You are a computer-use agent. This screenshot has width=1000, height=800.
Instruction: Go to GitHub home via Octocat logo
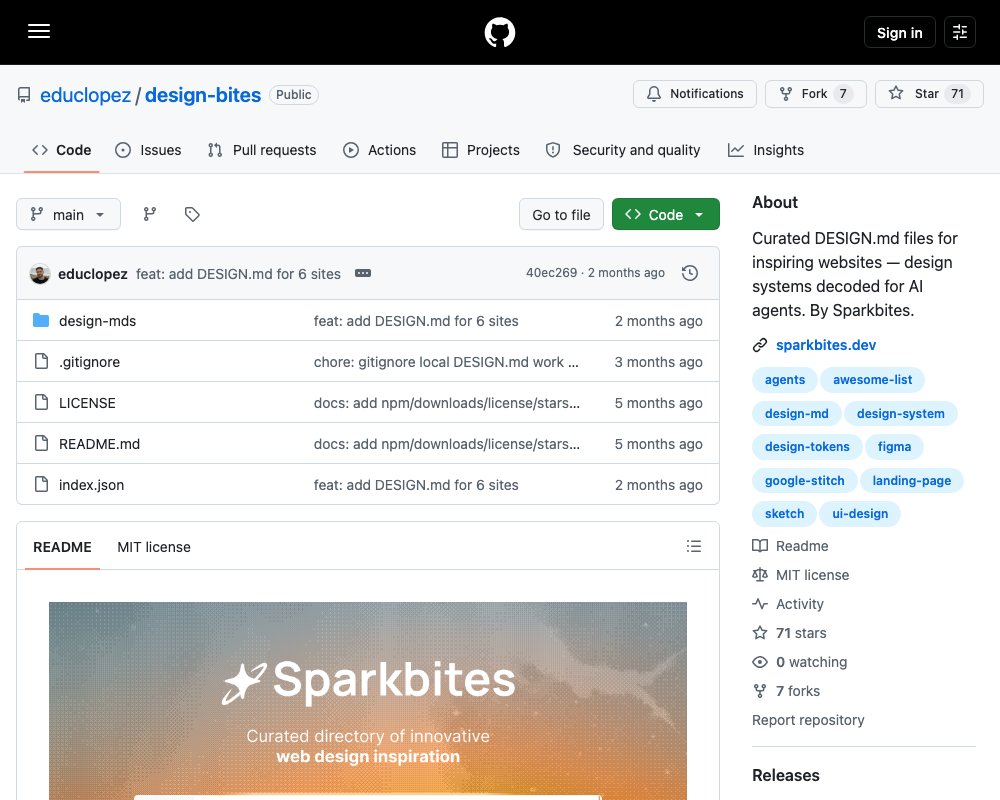pyautogui.click(x=500, y=32)
